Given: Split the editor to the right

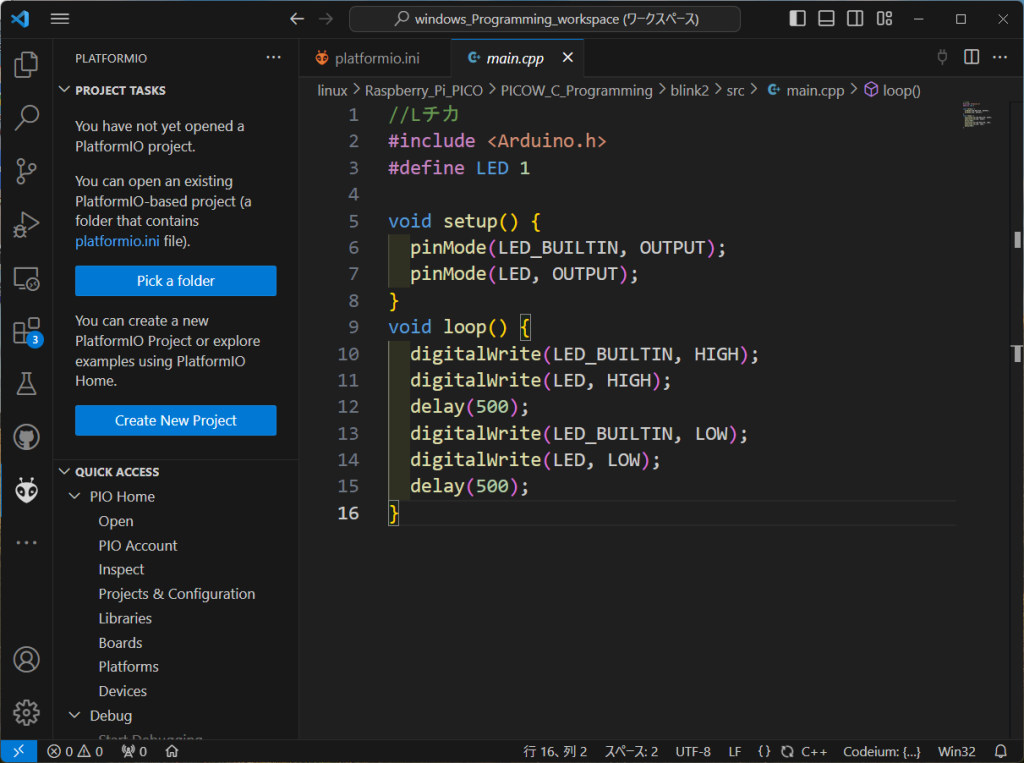Looking at the screenshot, I should coord(971,57).
